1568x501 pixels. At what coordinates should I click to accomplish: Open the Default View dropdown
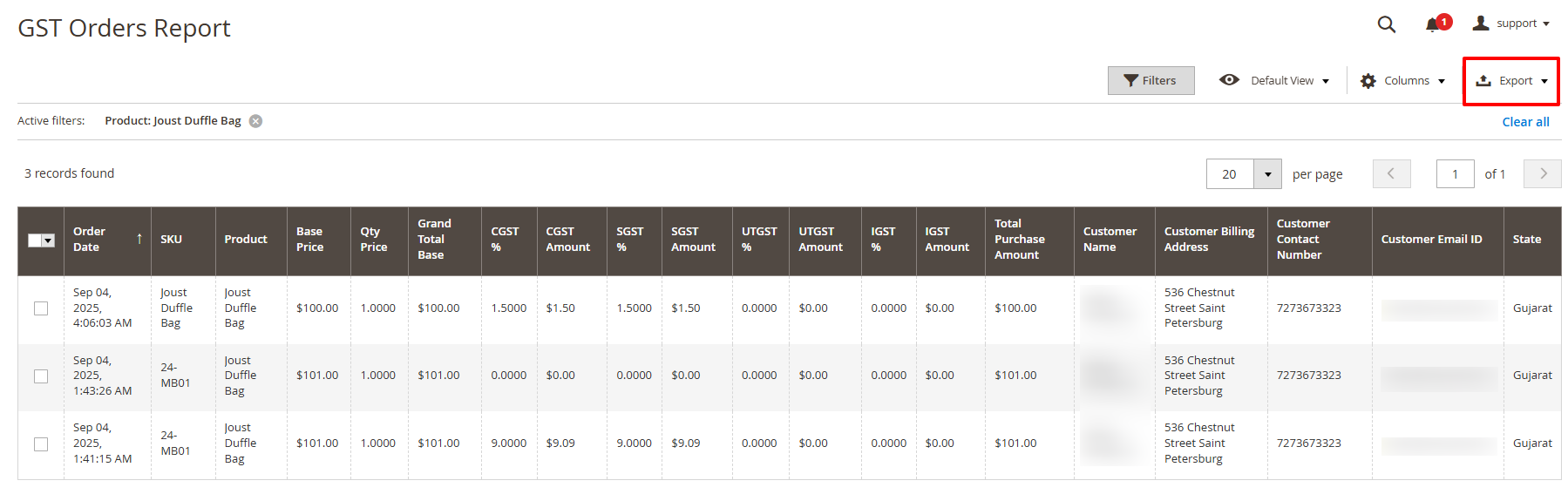(1290, 80)
